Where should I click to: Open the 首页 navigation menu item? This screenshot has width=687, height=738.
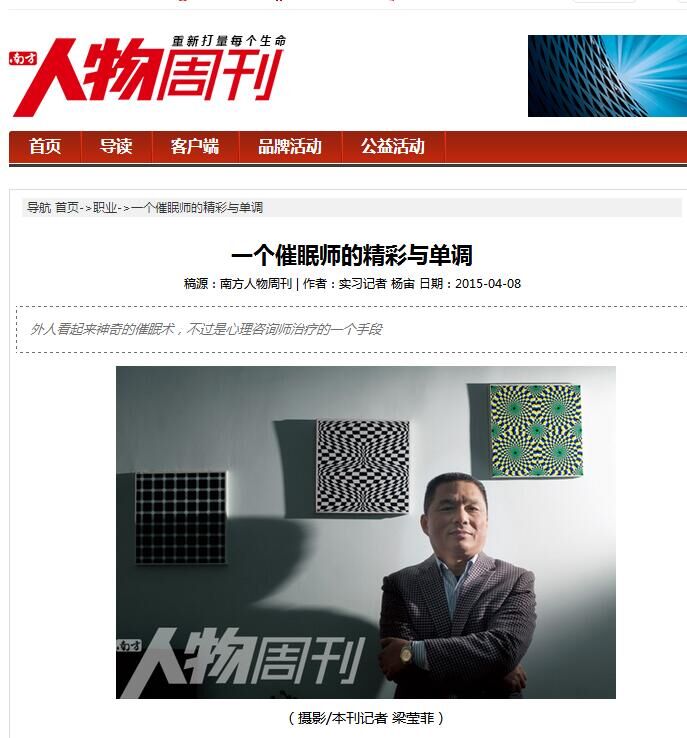point(45,146)
